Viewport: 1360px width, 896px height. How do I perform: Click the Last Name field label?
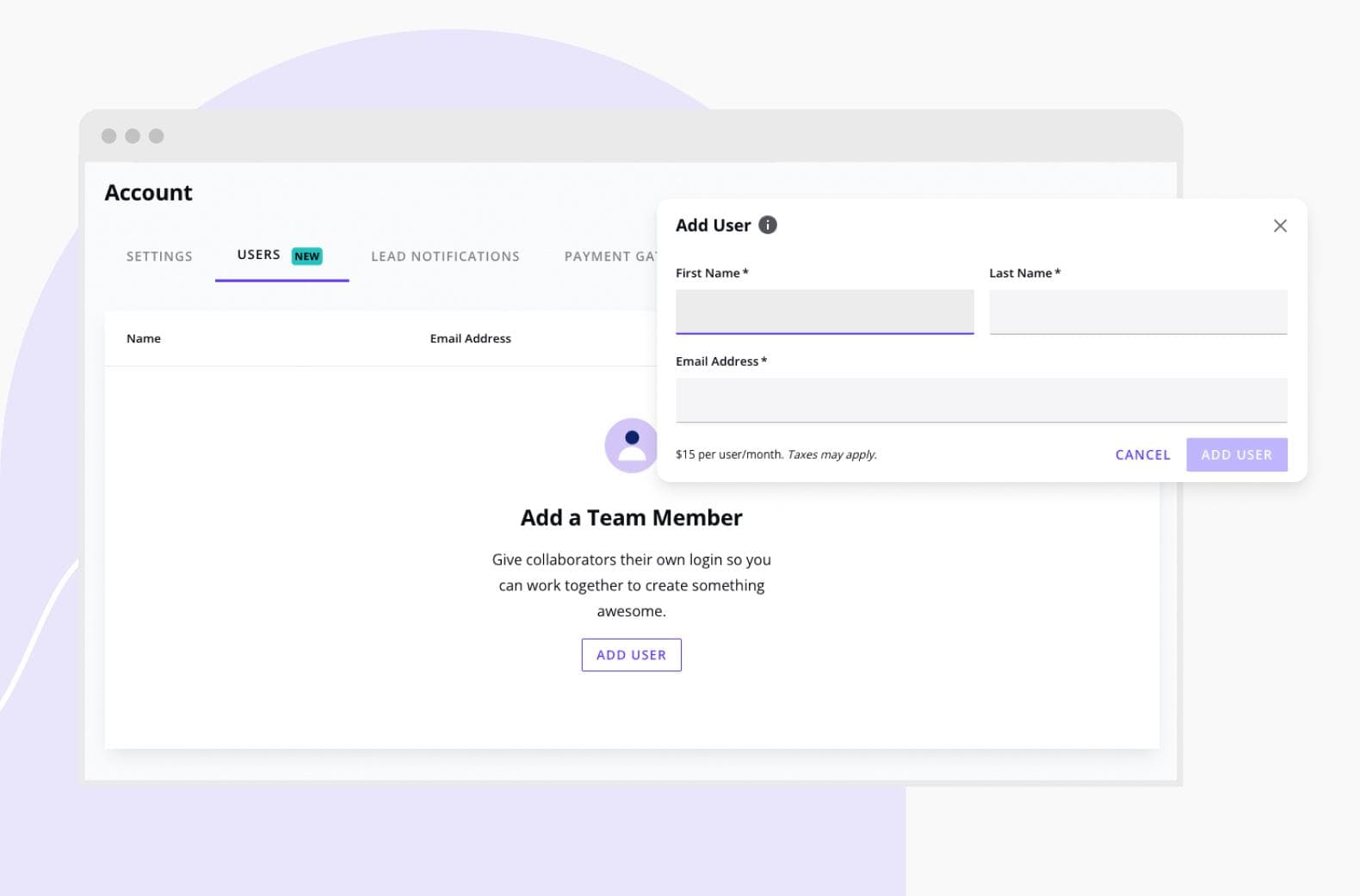tap(1024, 273)
